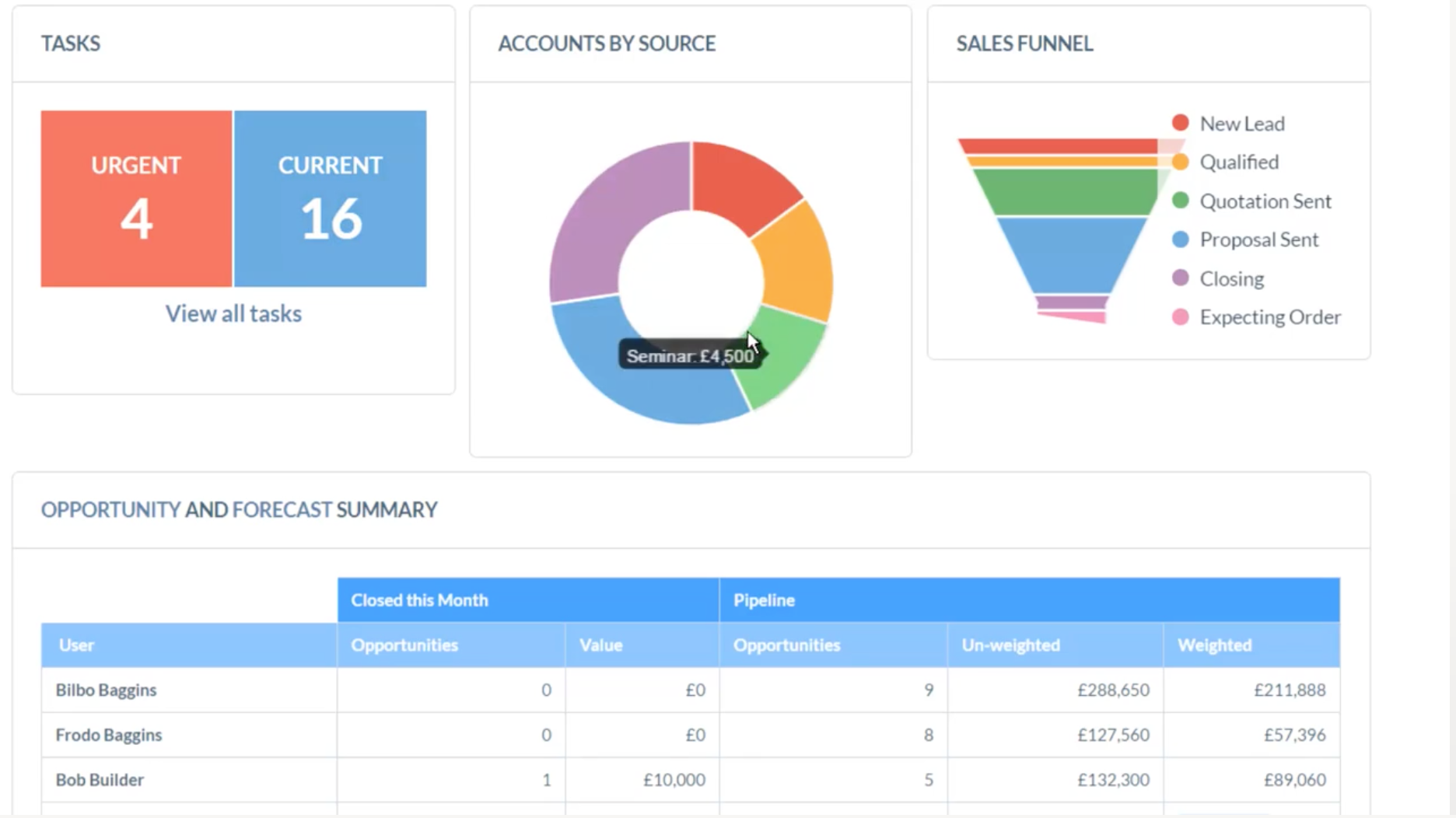
Task: Click the OPPORTUNITY link in summary heading
Action: tap(110, 510)
